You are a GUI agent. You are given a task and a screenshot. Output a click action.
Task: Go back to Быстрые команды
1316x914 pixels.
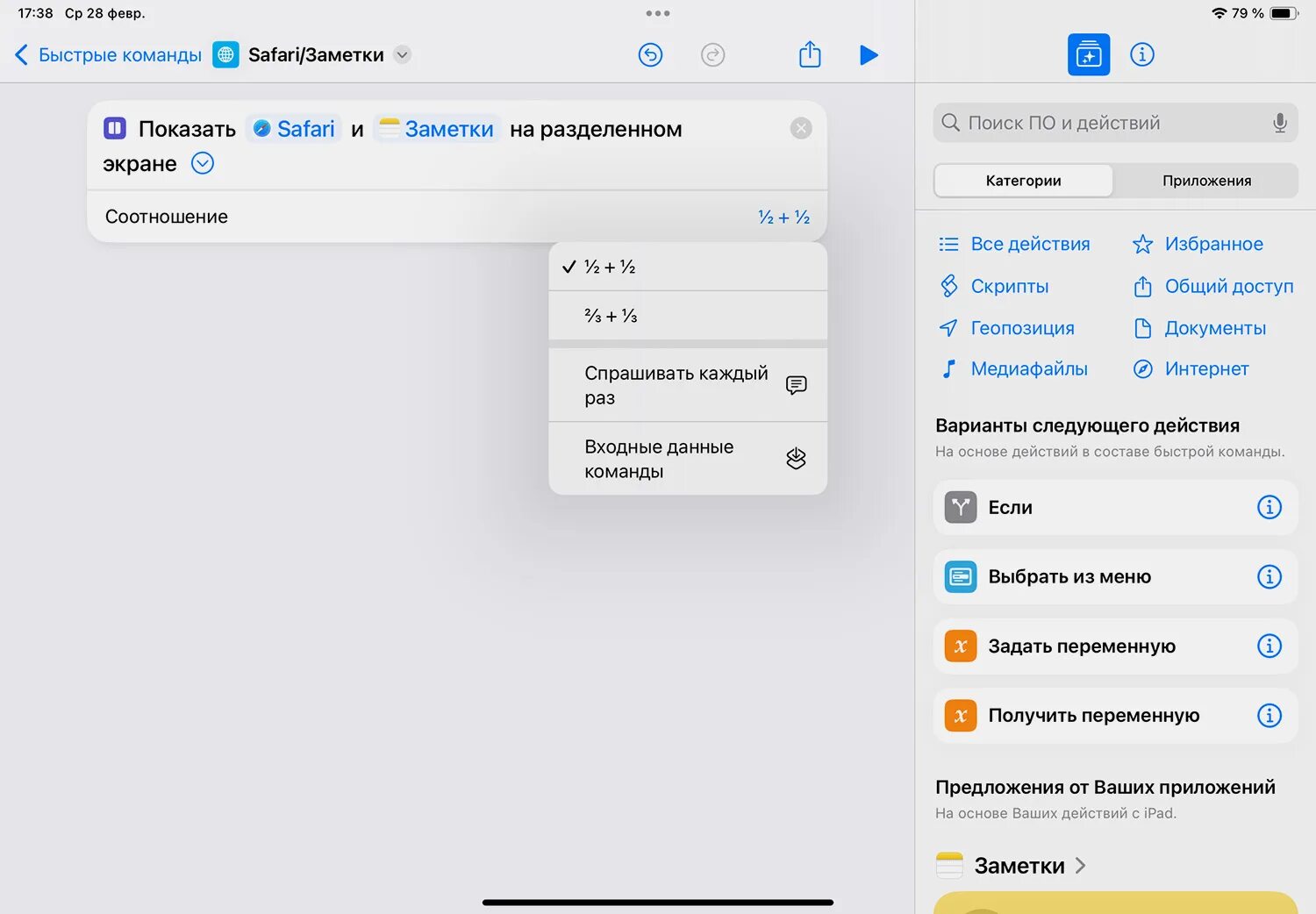tap(108, 54)
